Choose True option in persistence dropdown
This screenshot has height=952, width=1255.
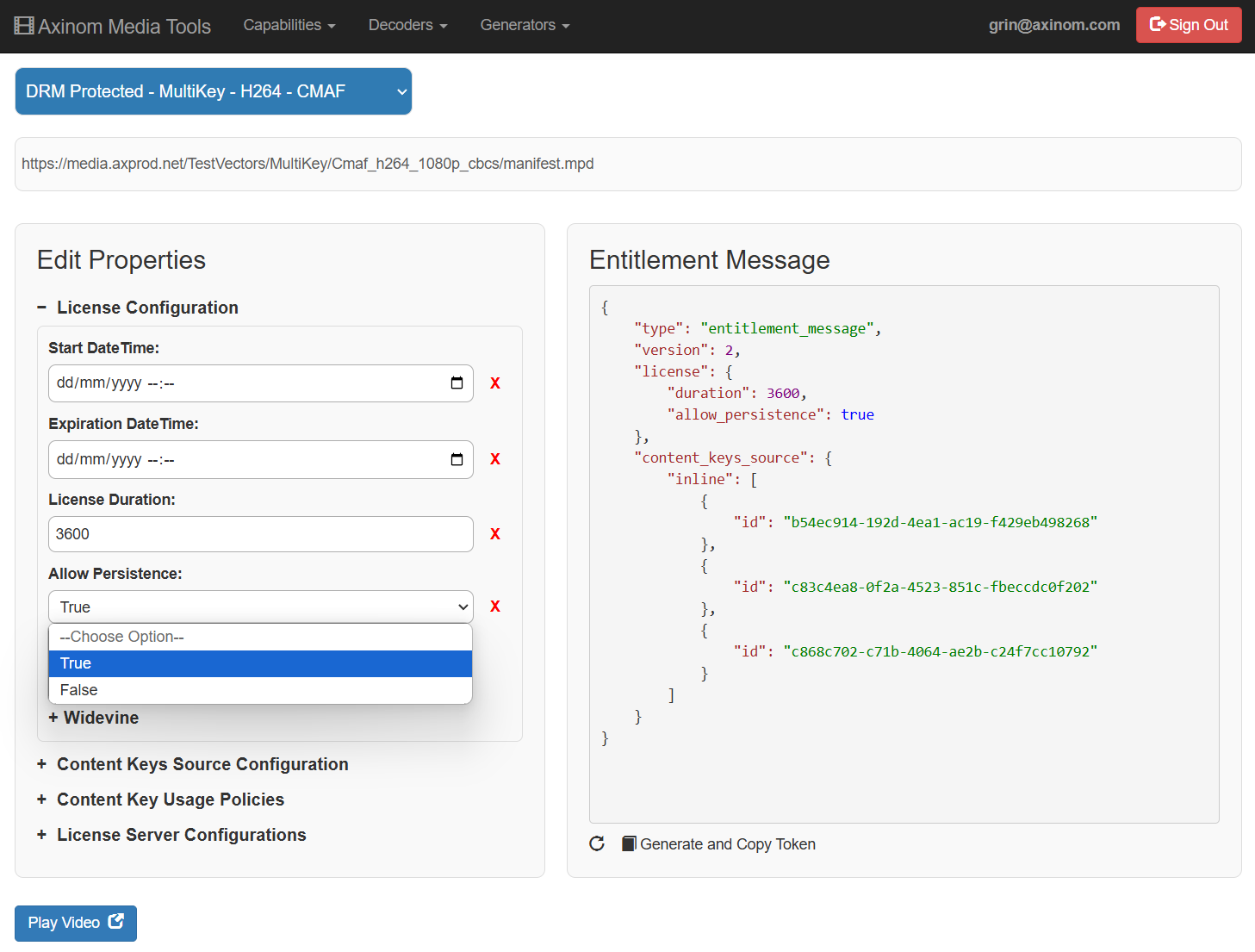coord(260,663)
